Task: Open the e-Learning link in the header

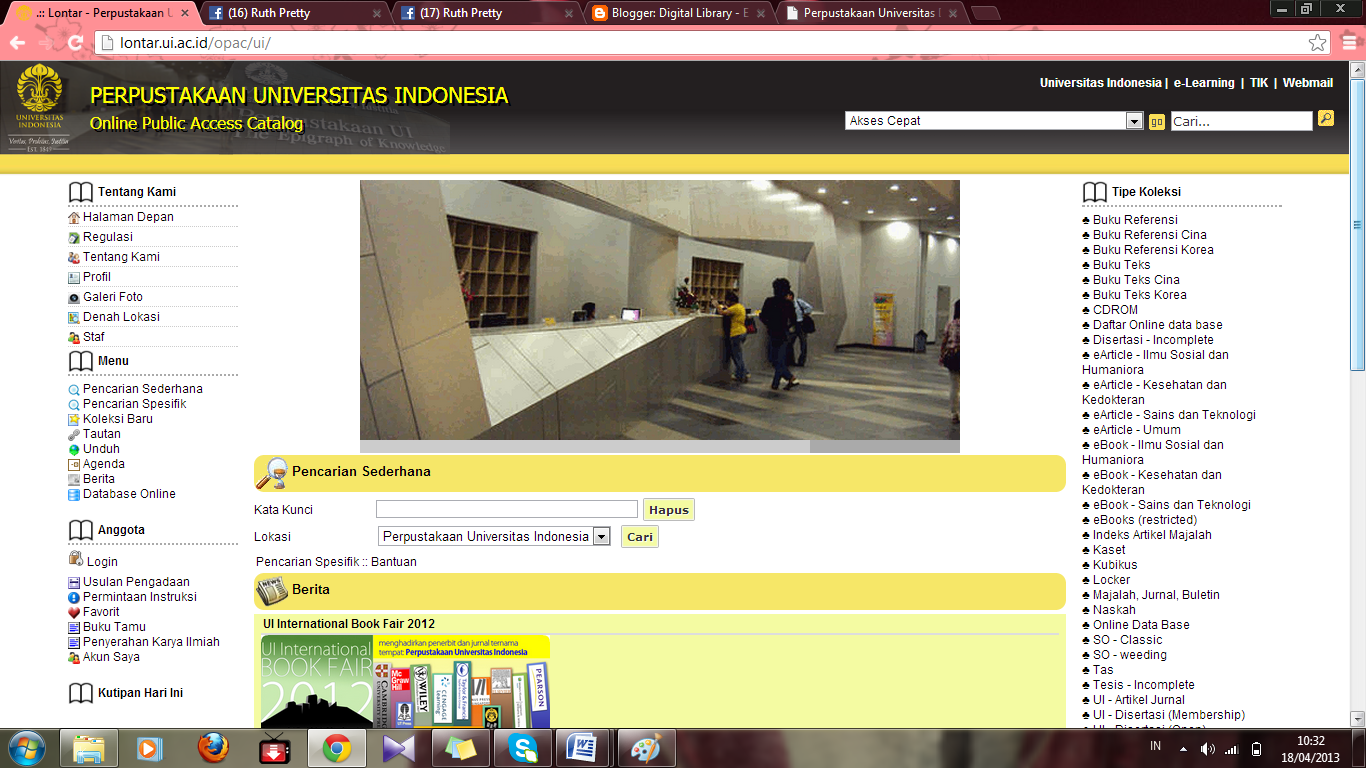Action: [1204, 83]
